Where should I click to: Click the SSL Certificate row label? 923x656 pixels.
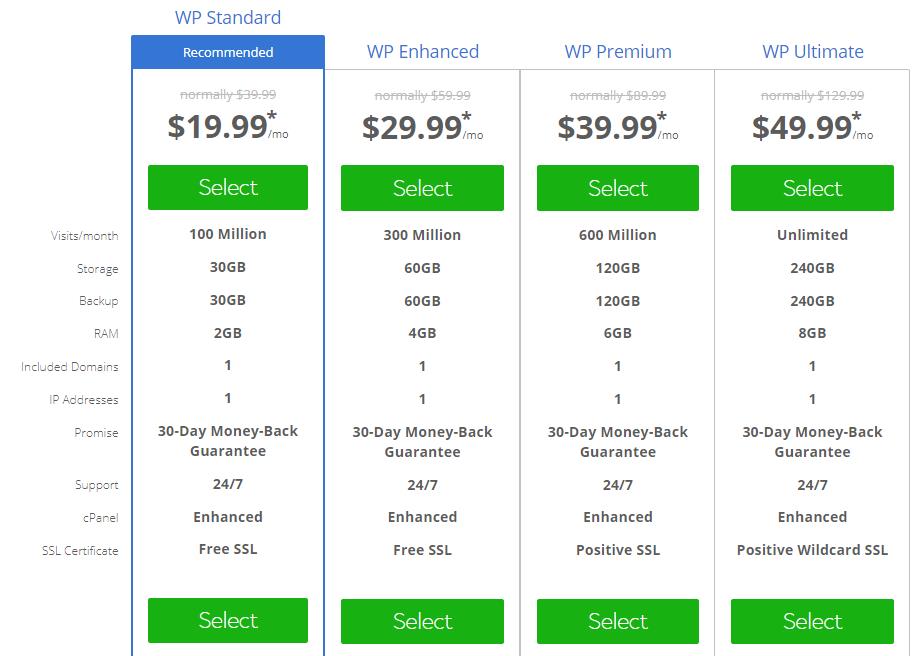point(80,551)
